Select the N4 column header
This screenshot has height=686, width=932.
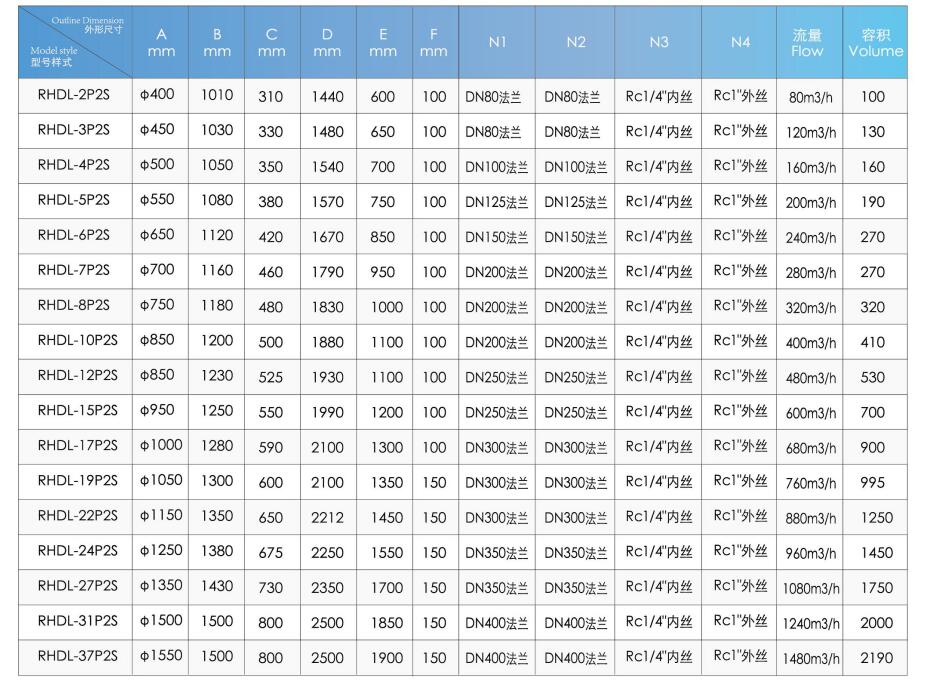click(740, 42)
